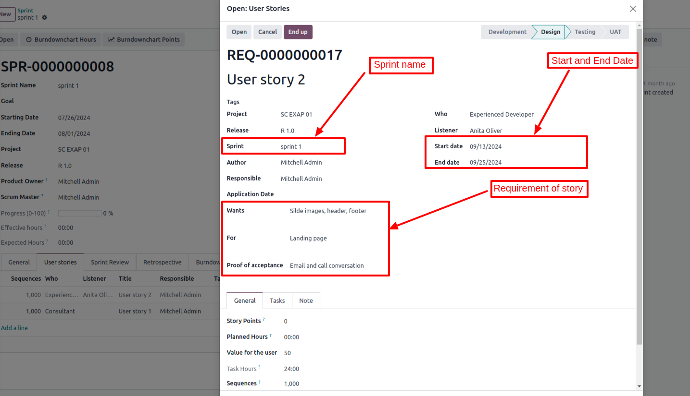The width and height of the screenshot is (690, 396).
Task: Open the Sprint Review tab
Action: (110, 262)
